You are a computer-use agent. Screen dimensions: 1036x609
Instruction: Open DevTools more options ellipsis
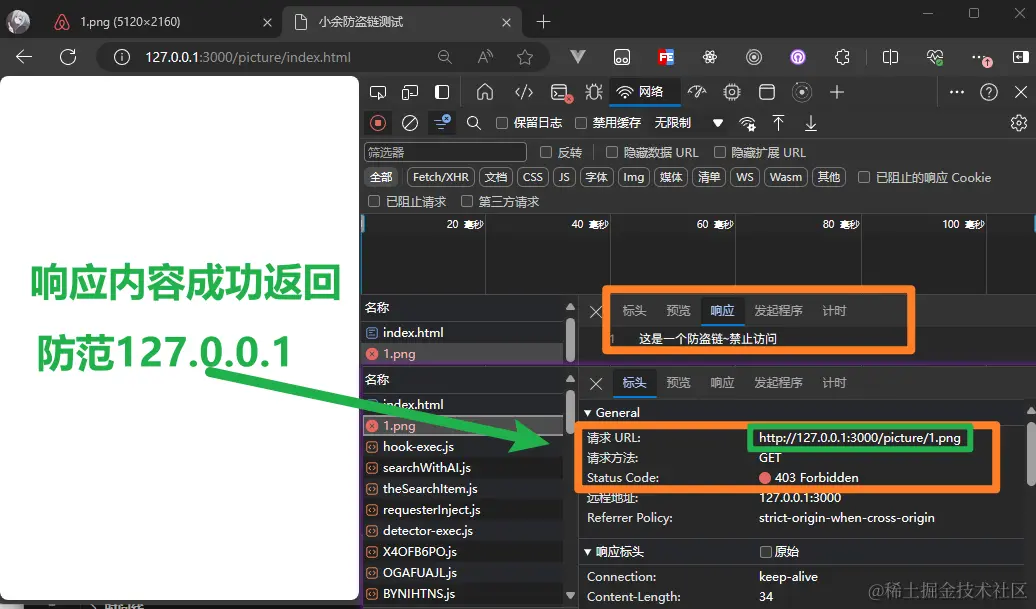coord(957,92)
